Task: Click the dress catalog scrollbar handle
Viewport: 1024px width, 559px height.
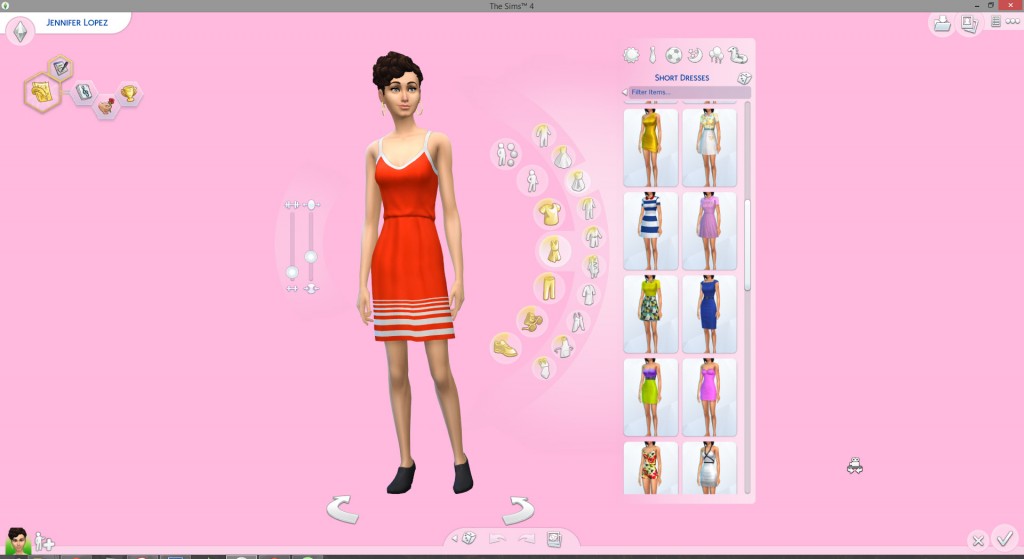Action: pos(747,245)
